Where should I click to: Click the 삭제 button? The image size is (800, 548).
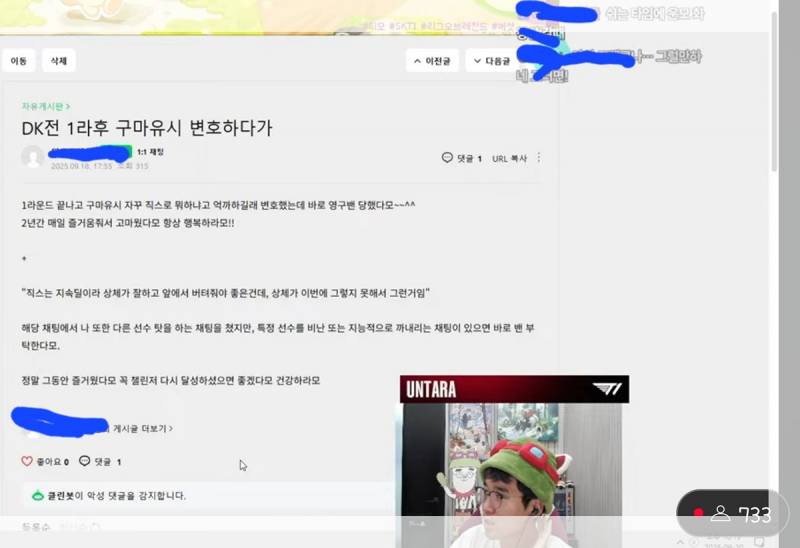click(x=59, y=61)
